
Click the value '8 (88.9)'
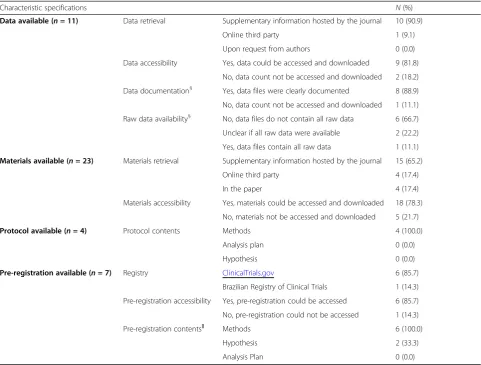(x=407, y=91)
